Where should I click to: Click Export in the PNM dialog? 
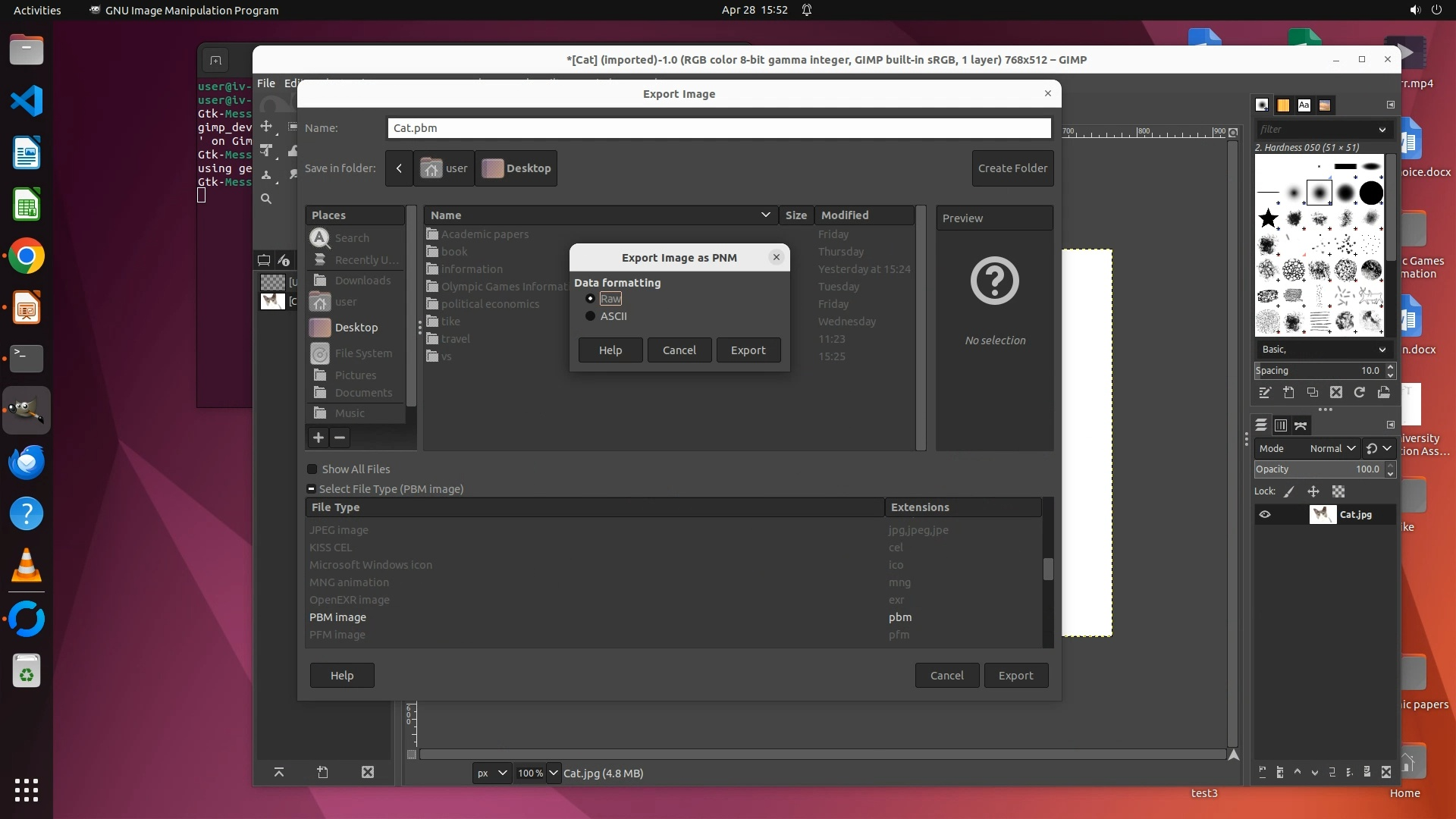click(x=748, y=350)
